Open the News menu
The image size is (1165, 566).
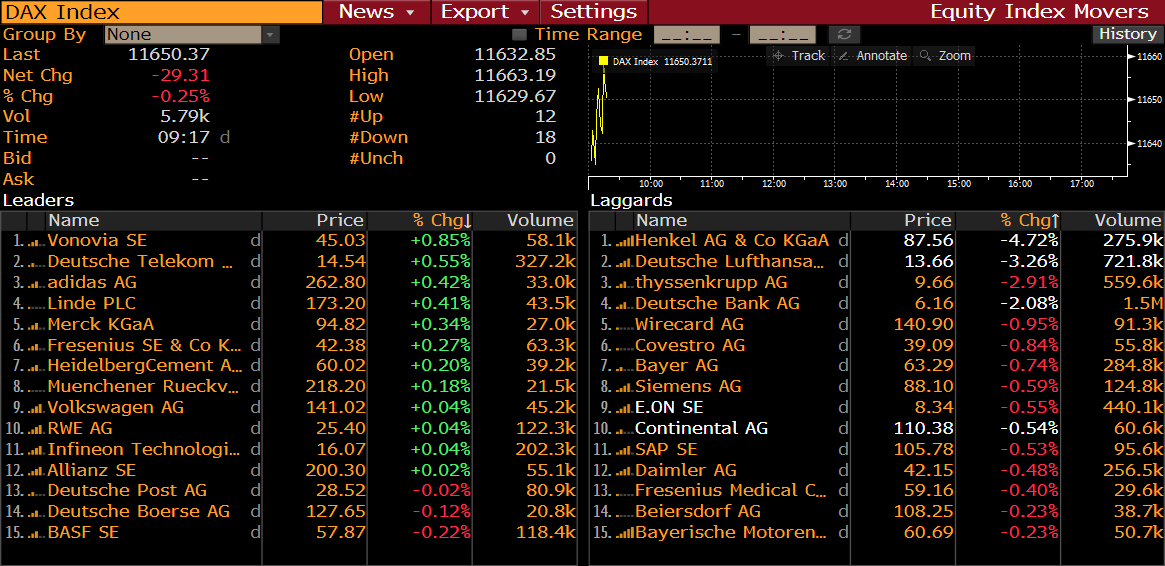pos(377,12)
